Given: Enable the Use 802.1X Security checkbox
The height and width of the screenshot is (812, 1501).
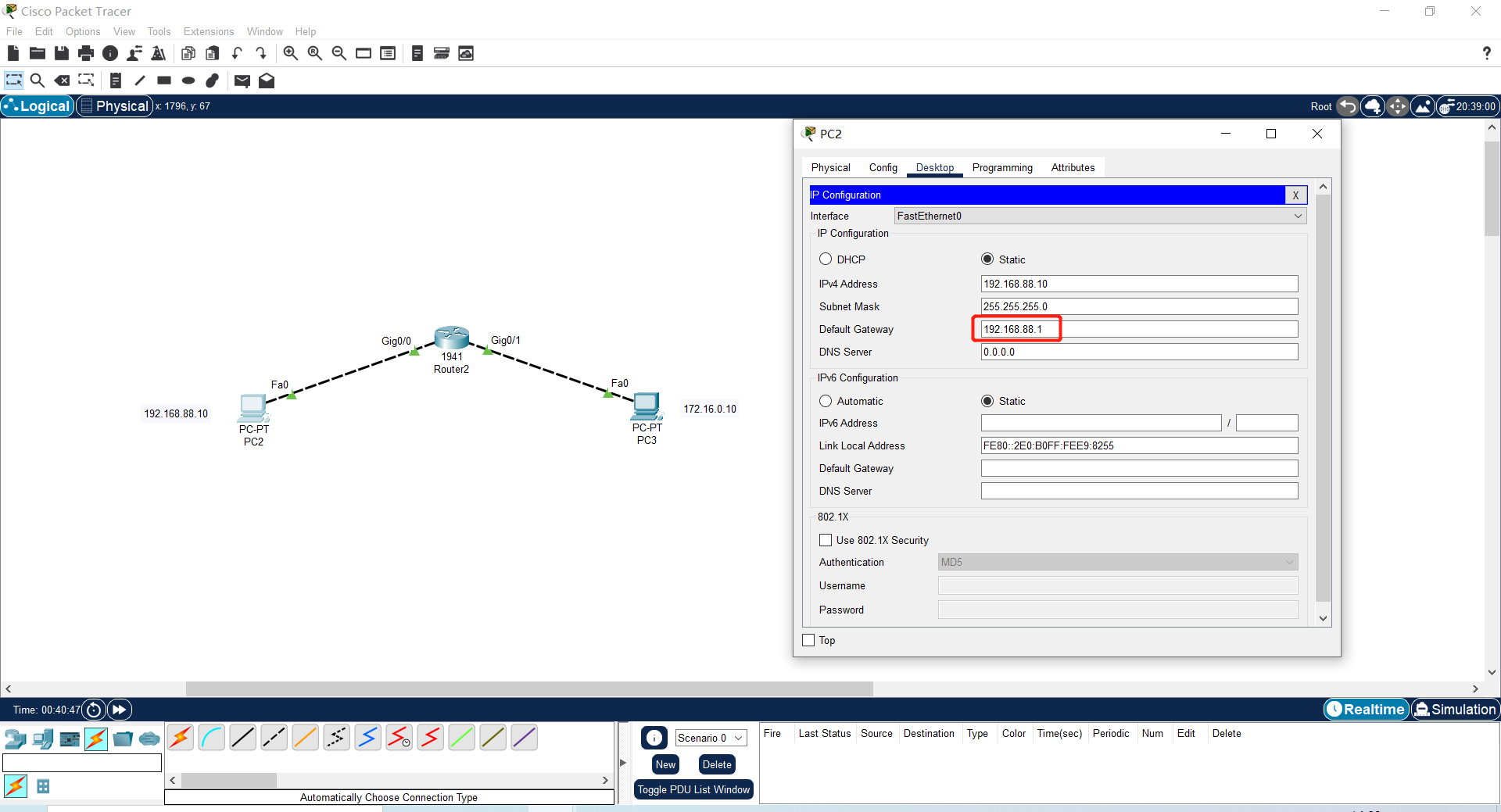Looking at the screenshot, I should (x=826, y=540).
